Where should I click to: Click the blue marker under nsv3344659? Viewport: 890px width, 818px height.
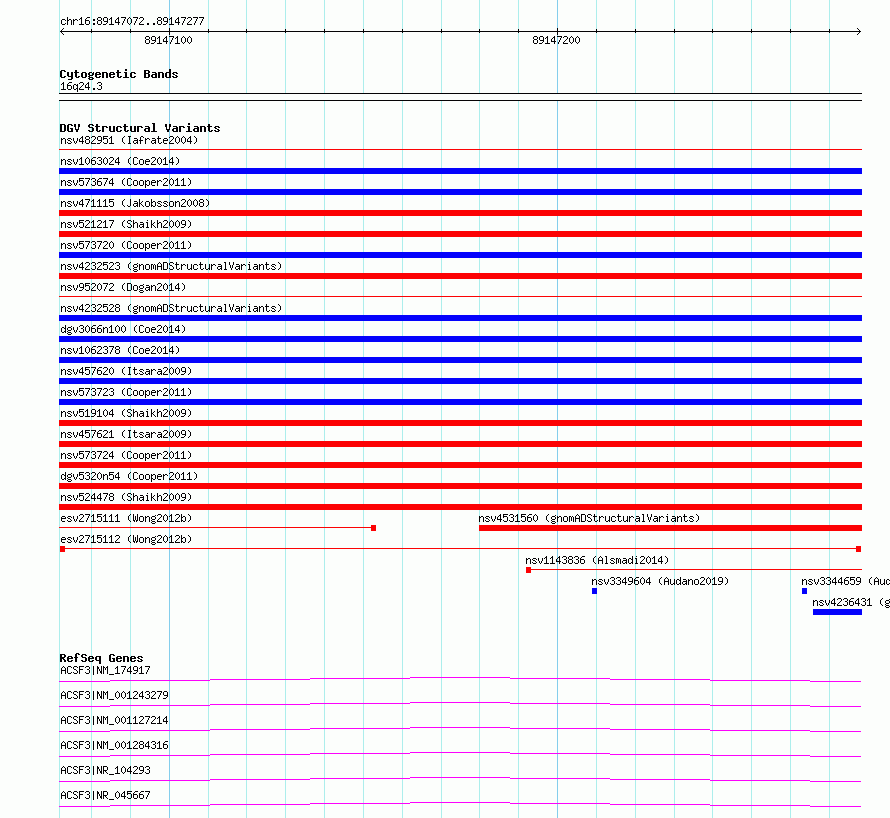tap(804, 591)
